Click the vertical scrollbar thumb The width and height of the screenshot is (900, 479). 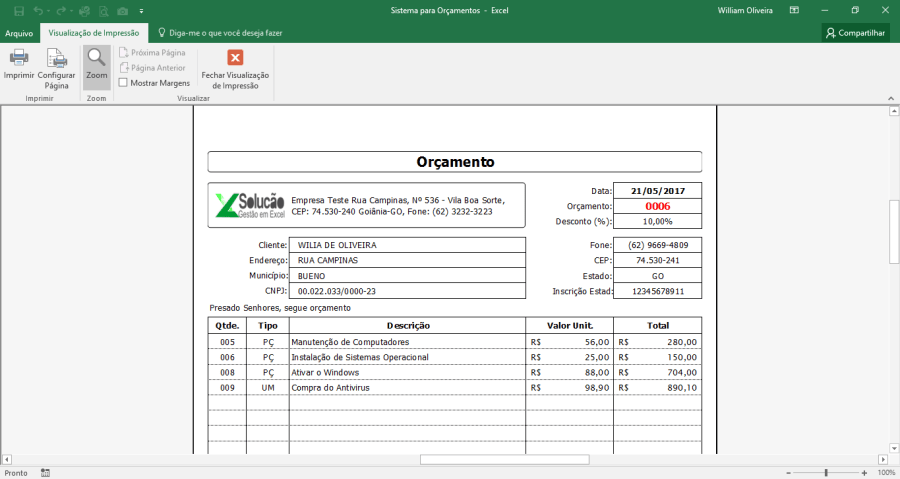[x=894, y=231]
